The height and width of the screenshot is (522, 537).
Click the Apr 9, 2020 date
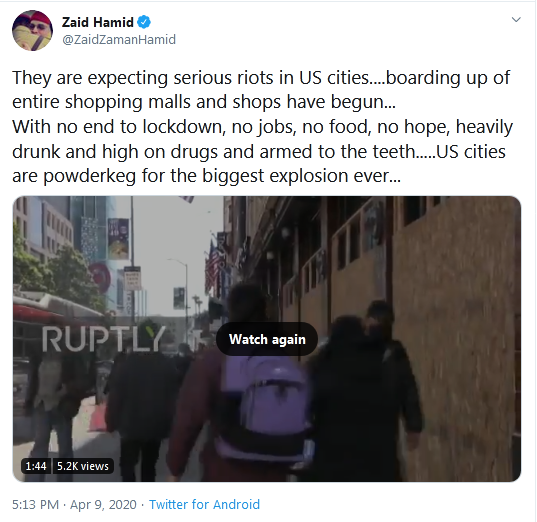tap(103, 505)
